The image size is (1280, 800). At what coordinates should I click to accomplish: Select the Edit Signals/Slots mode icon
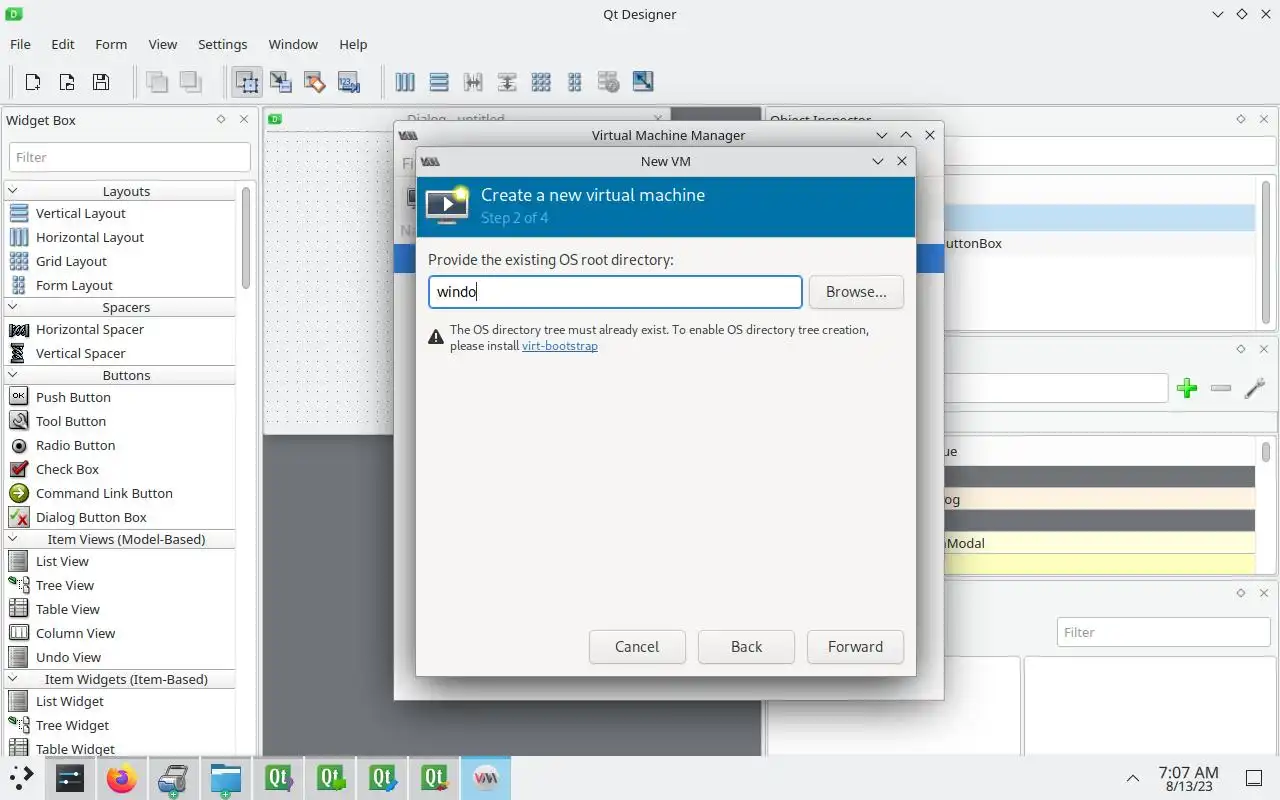pos(281,82)
